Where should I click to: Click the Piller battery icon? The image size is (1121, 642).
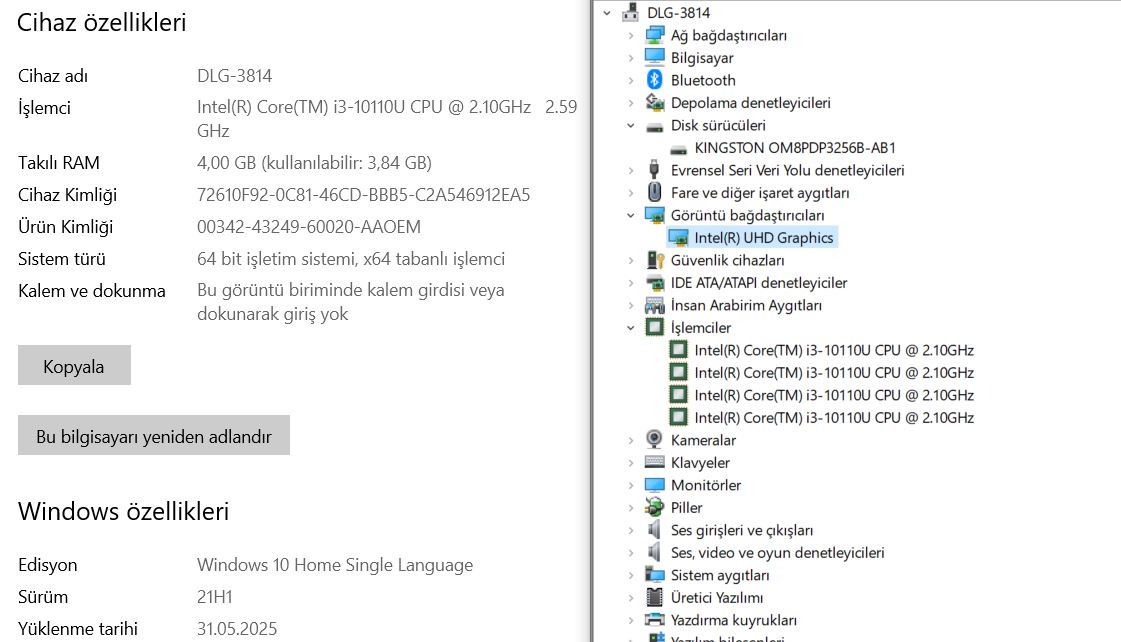point(654,508)
